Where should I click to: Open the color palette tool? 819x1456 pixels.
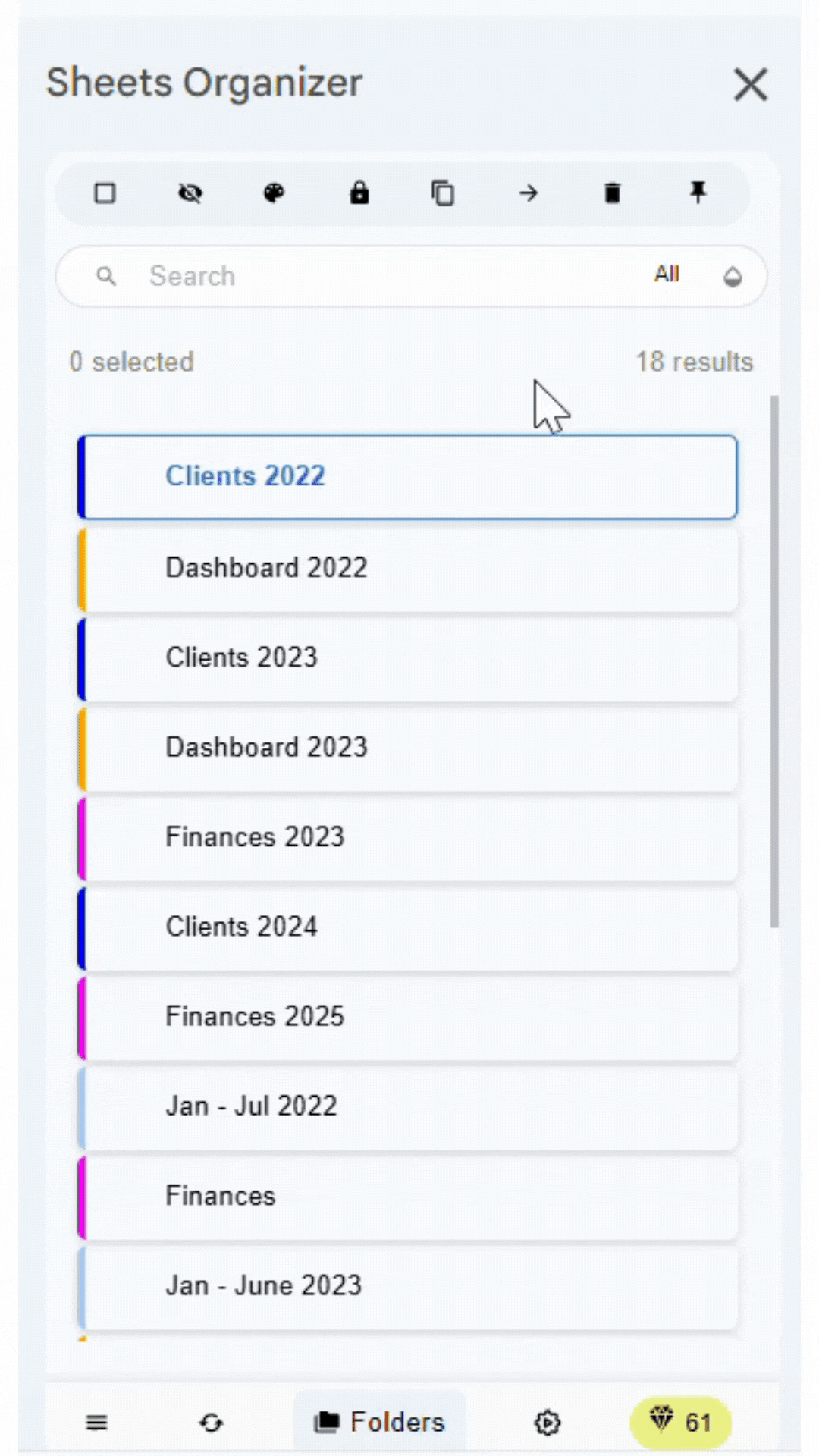[x=274, y=193]
